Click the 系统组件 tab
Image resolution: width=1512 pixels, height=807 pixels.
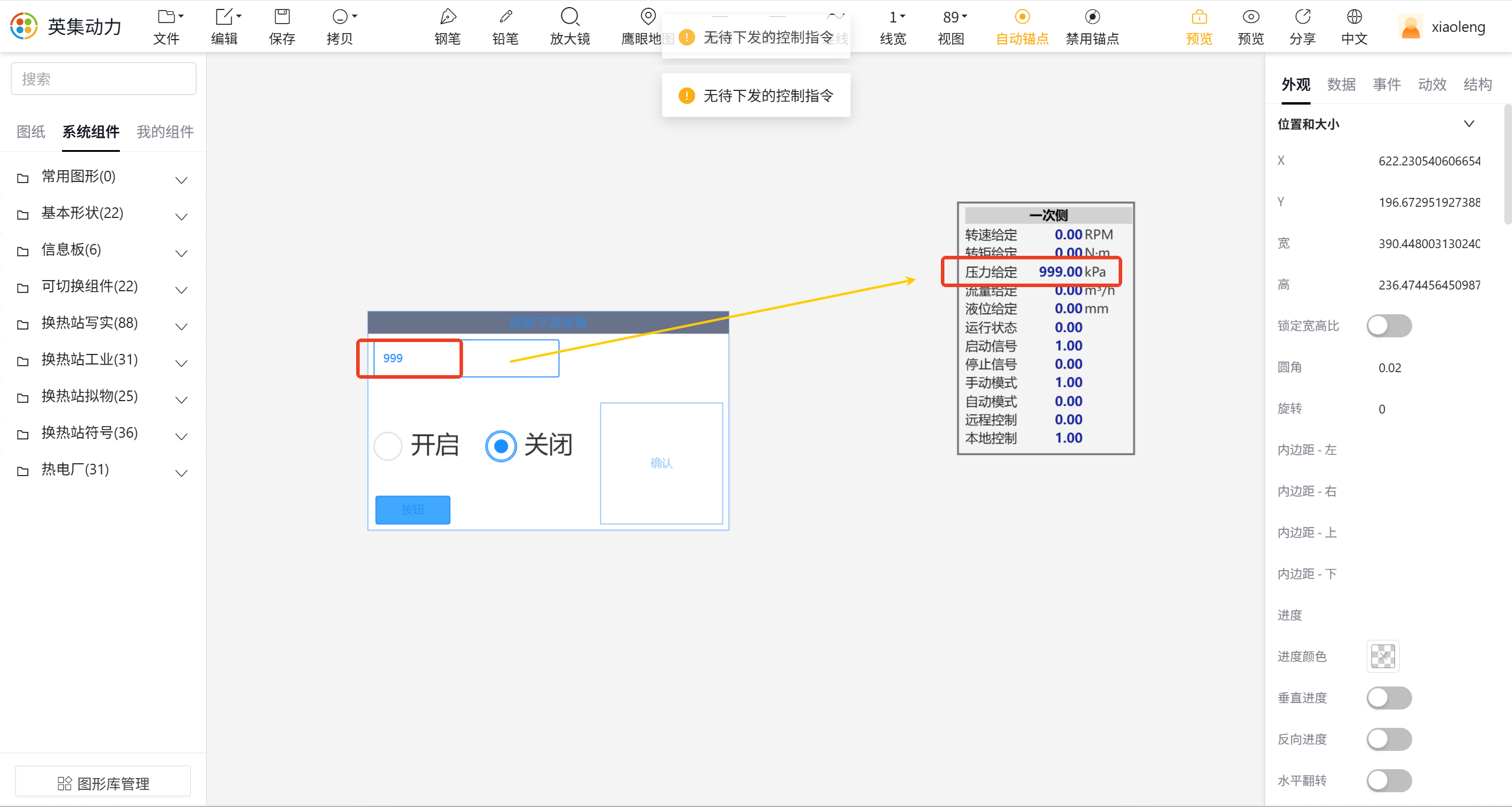pos(91,132)
